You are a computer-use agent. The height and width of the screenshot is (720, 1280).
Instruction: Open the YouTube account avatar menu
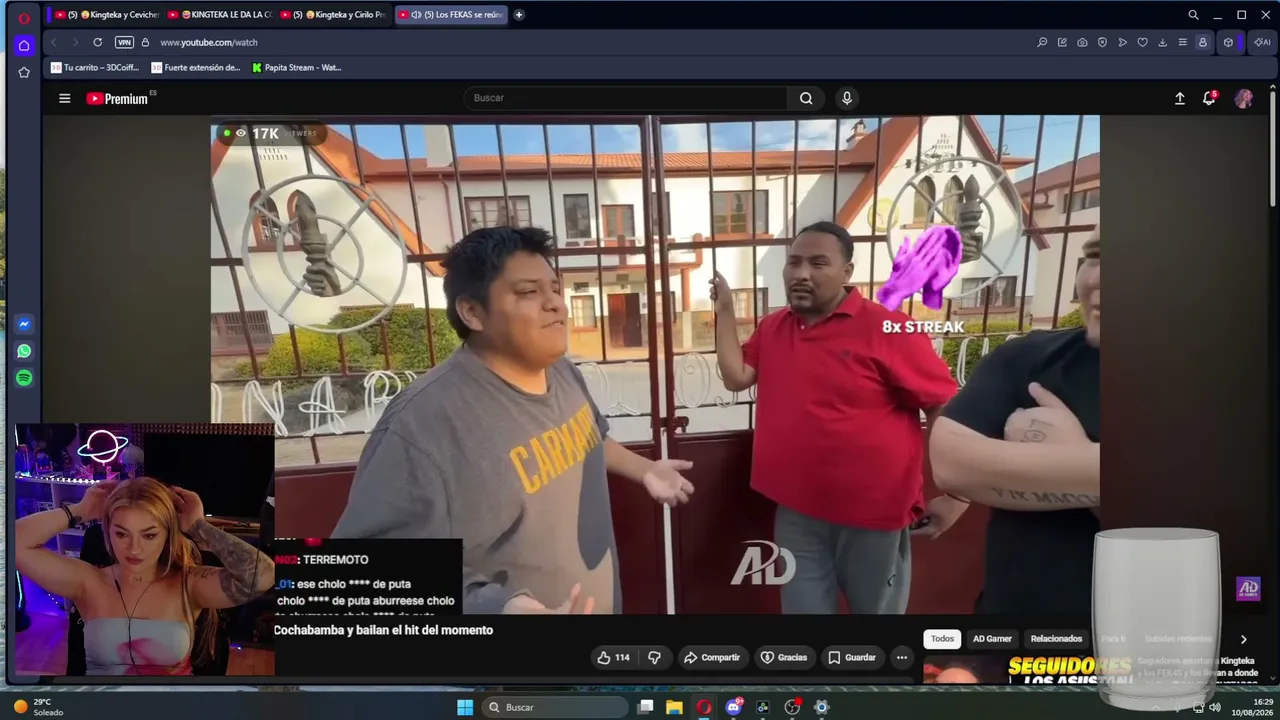click(1244, 98)
